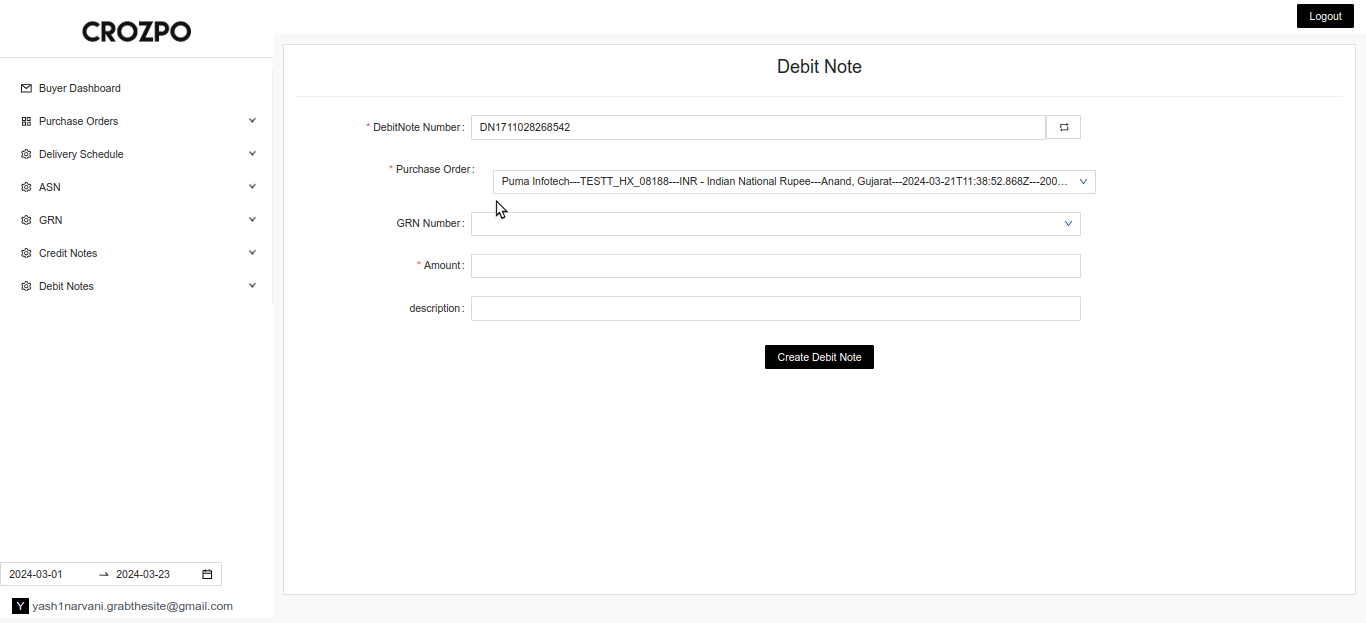Screen dimensions: 1366x623
Task: Click the user avatar Y icon
Action: pos(20,606)
